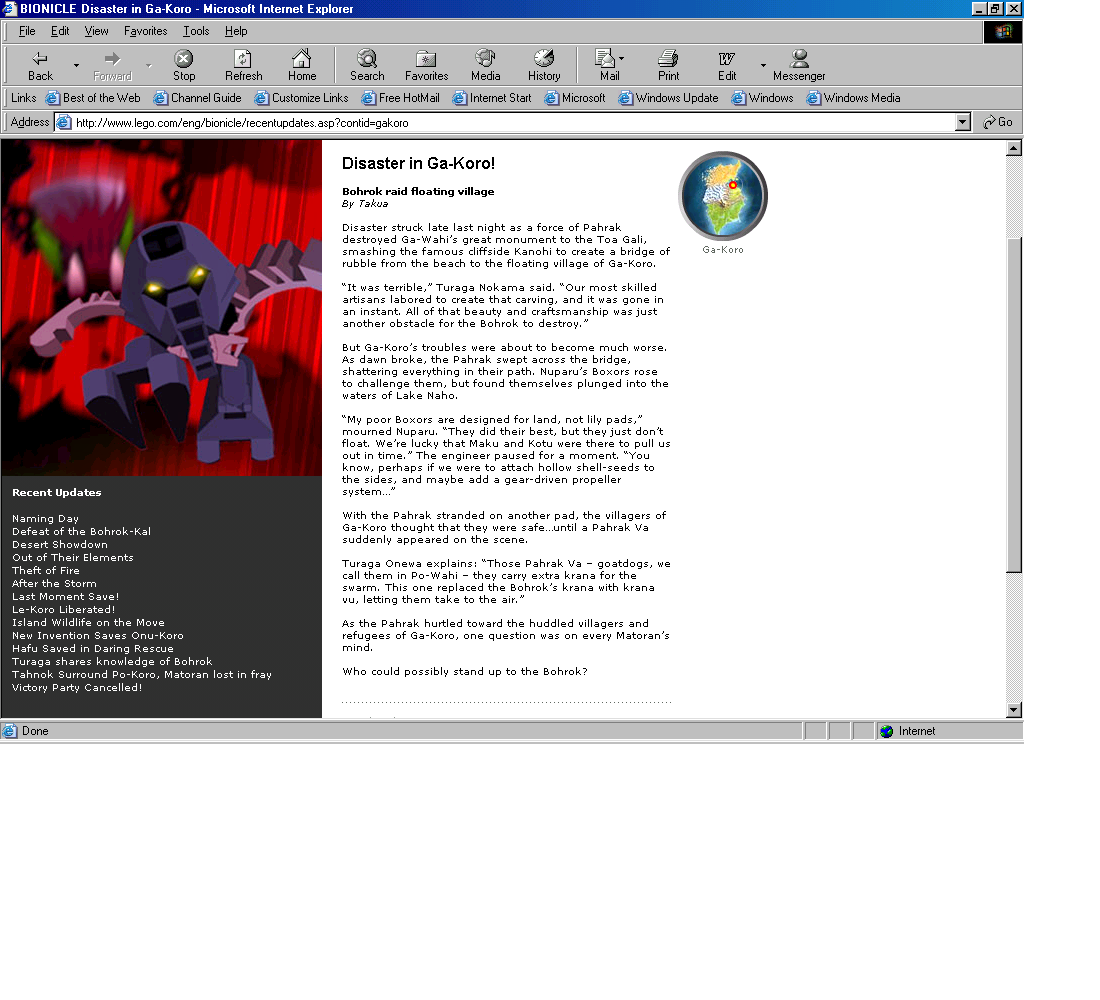Click the Stop loading button
Viewport: 1100px width, 1000px height.
click(184, 66)
